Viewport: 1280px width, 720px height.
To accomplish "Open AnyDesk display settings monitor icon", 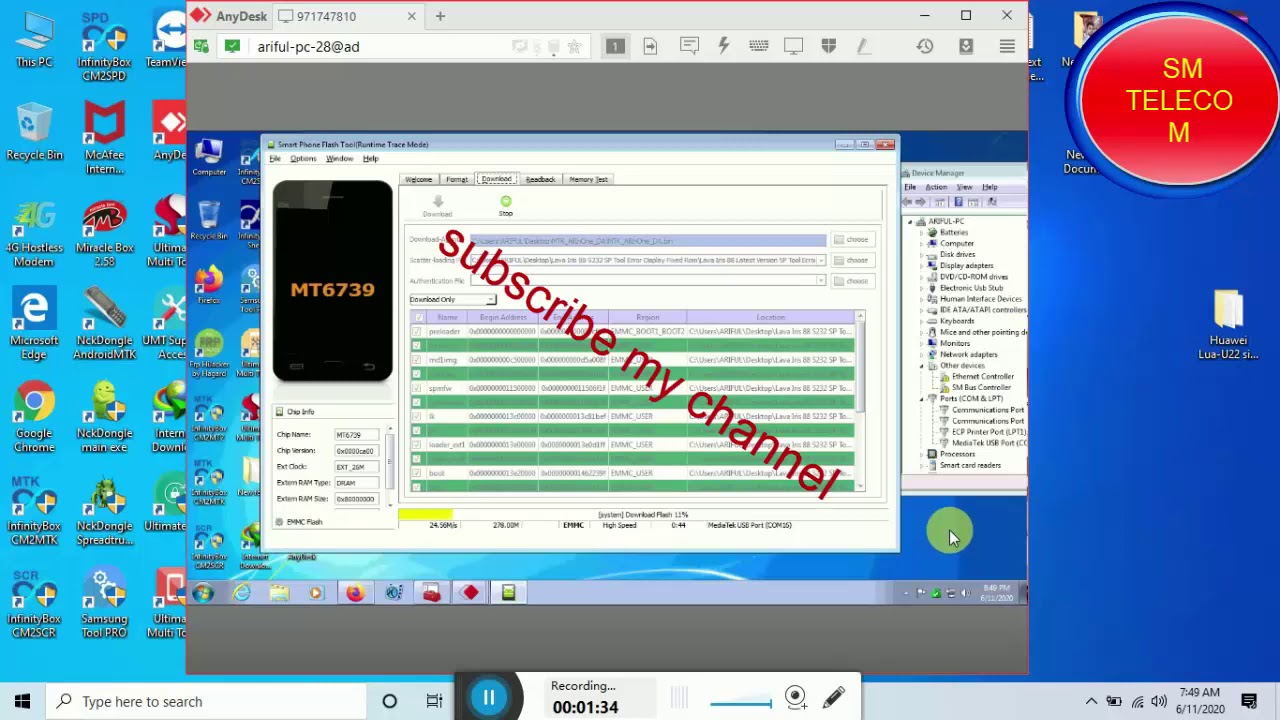I will (793, 46).
